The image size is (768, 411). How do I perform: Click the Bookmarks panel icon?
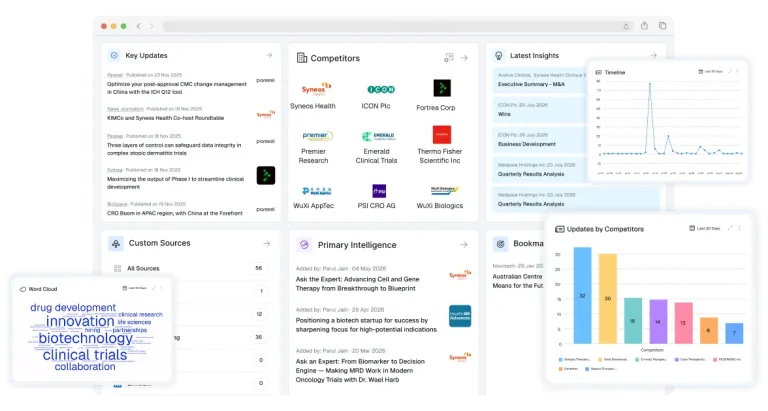[x=501, y=243]
